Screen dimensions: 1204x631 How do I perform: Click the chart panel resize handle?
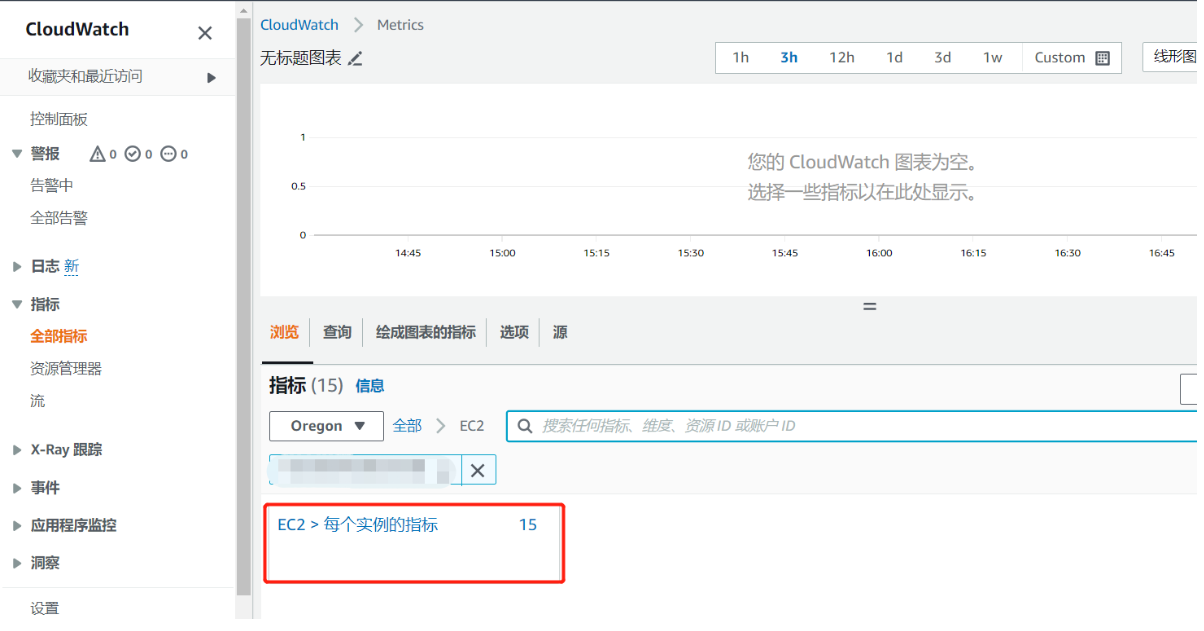(869, 306)
